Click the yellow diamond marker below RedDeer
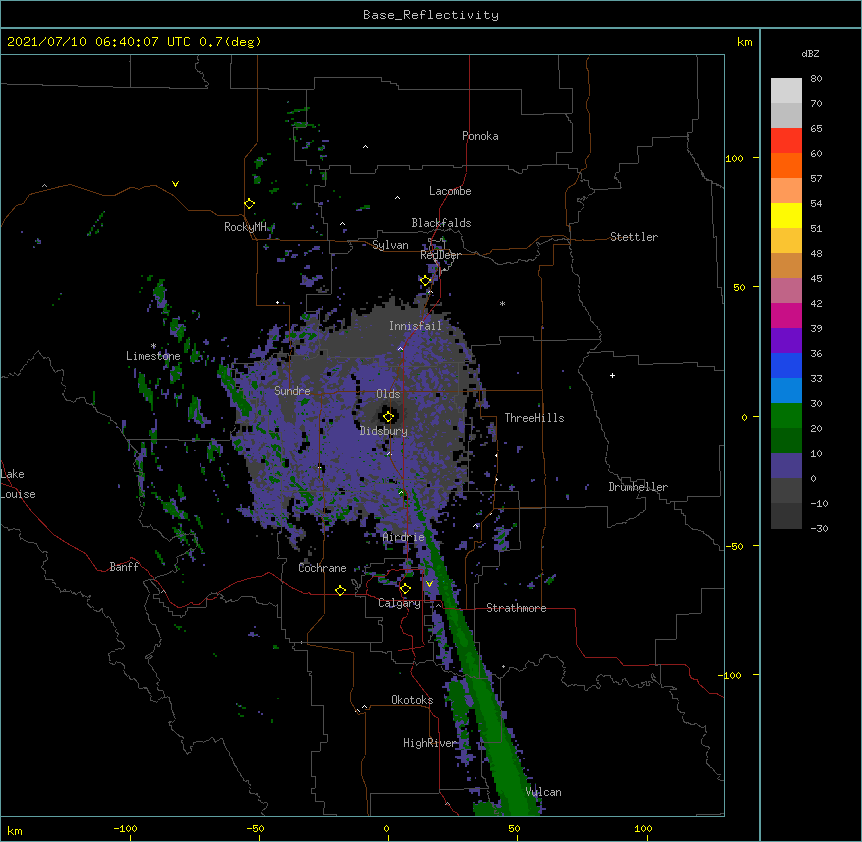Screen dimensions: 862x842 point(426,280)
